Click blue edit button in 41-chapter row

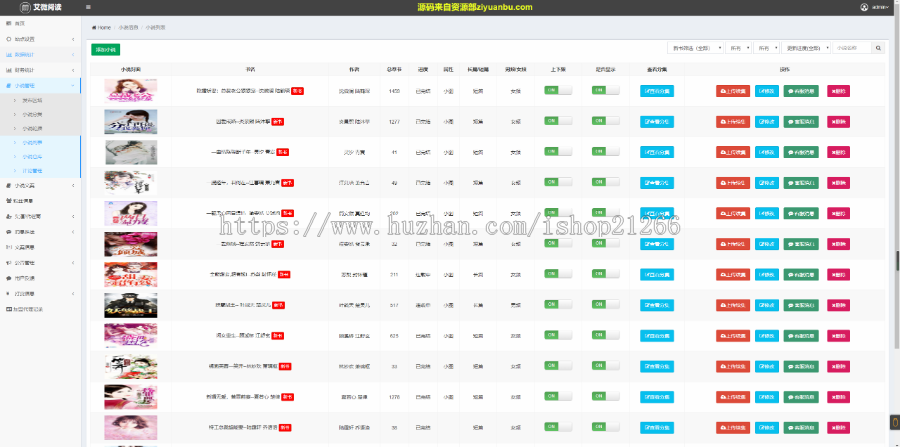767,152
